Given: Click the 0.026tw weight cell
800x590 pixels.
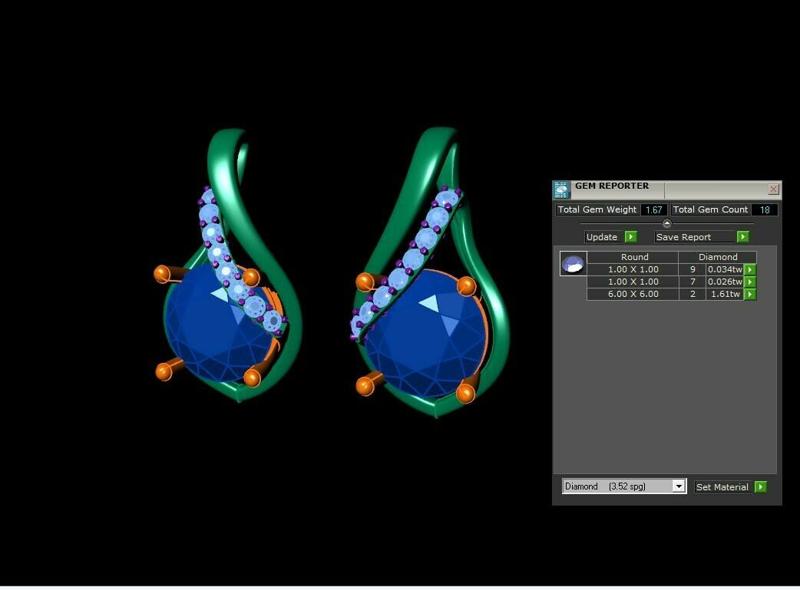Looking at the screenshot, I should pyautogui.click(x=724, y=282).
